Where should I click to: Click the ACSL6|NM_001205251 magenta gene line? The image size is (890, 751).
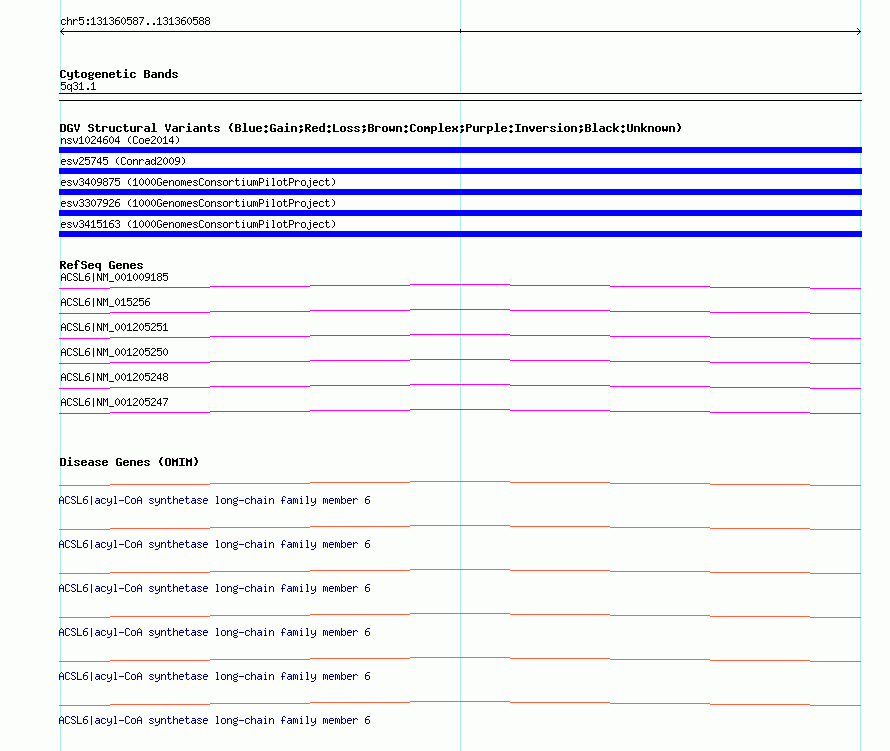(460, 336)
